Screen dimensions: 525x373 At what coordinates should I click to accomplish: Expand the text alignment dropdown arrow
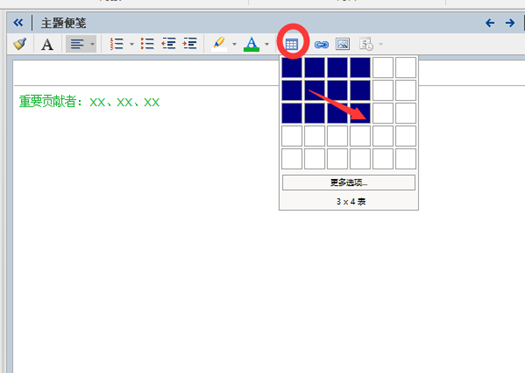[x=92, y=44]
